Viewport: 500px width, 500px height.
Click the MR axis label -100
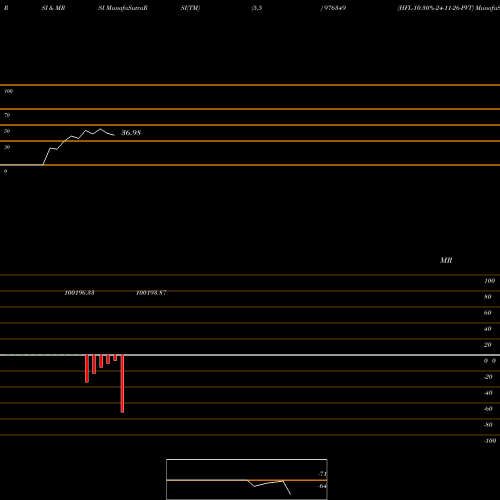tap(490, 441)
